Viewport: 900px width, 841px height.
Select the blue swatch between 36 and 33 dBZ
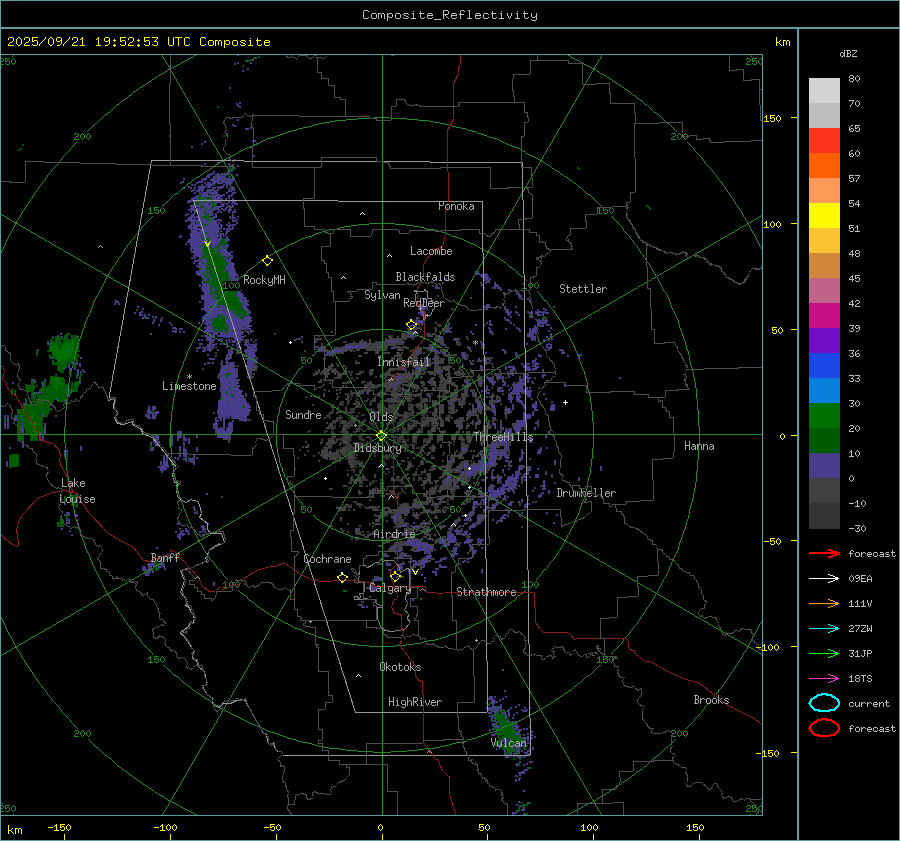click(x=824, y=366)
